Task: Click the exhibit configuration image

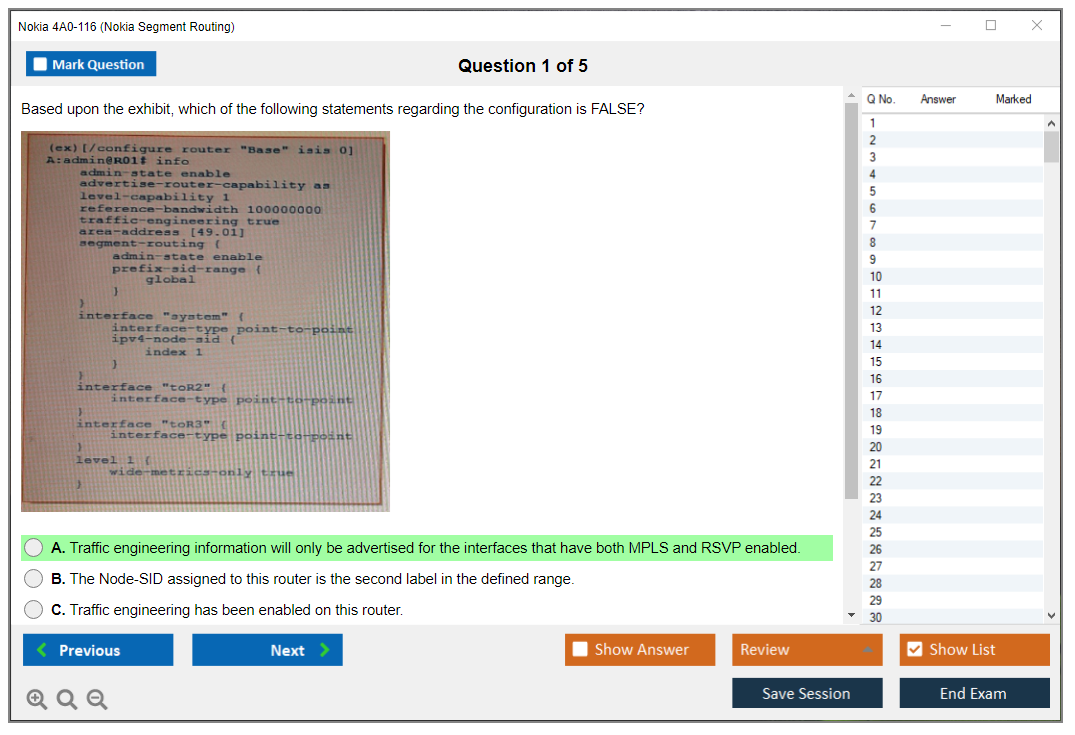Action: coord(205,321)
